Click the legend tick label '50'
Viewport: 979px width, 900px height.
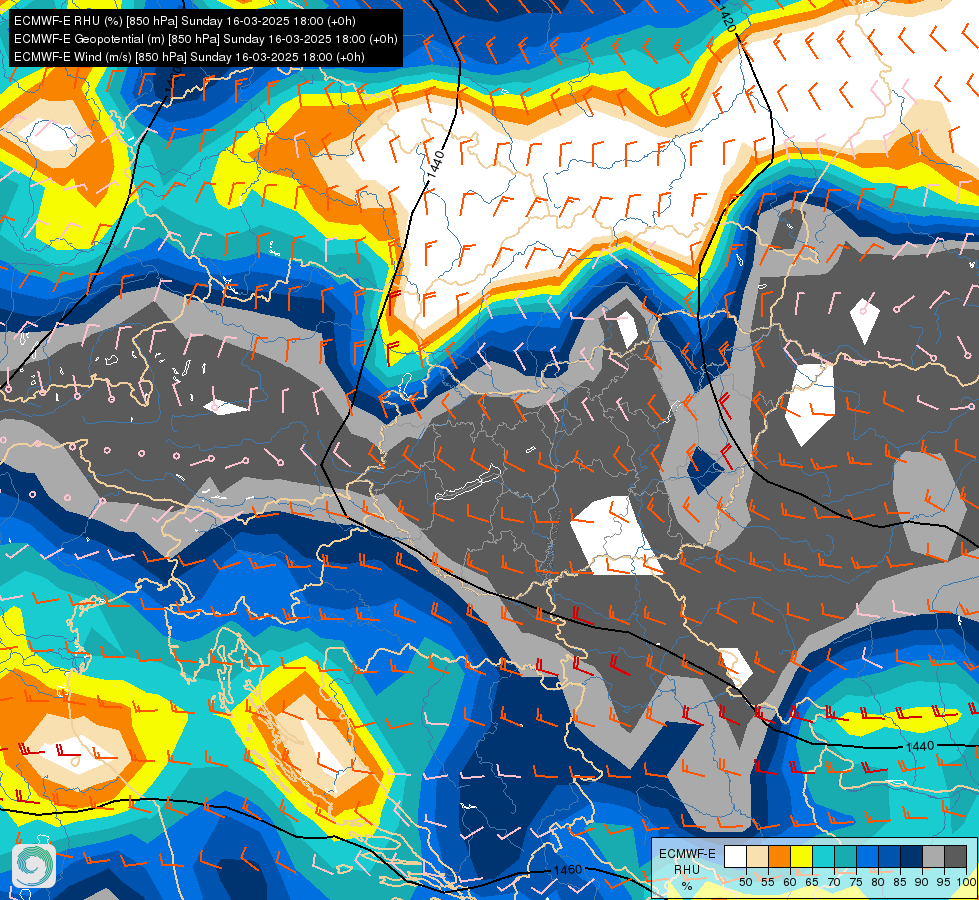[745, 882]
